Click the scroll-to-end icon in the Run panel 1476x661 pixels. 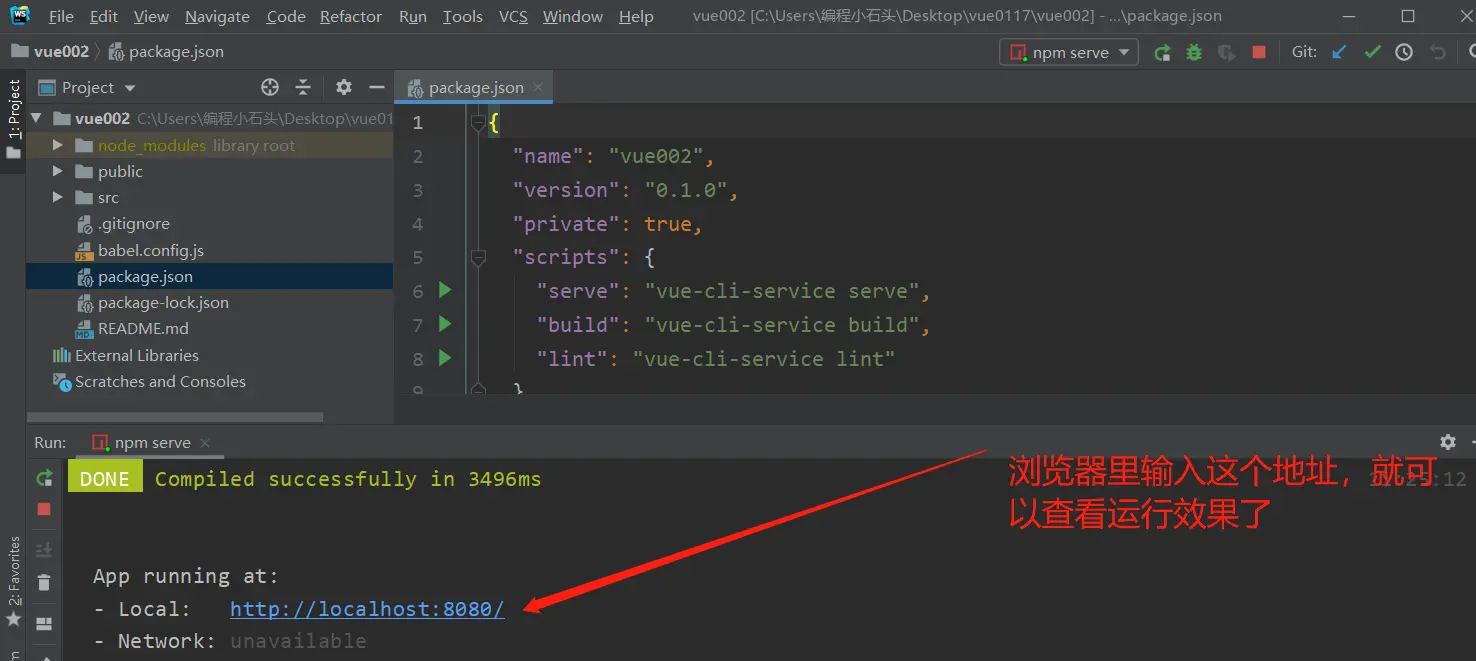[x=44, y=550]
